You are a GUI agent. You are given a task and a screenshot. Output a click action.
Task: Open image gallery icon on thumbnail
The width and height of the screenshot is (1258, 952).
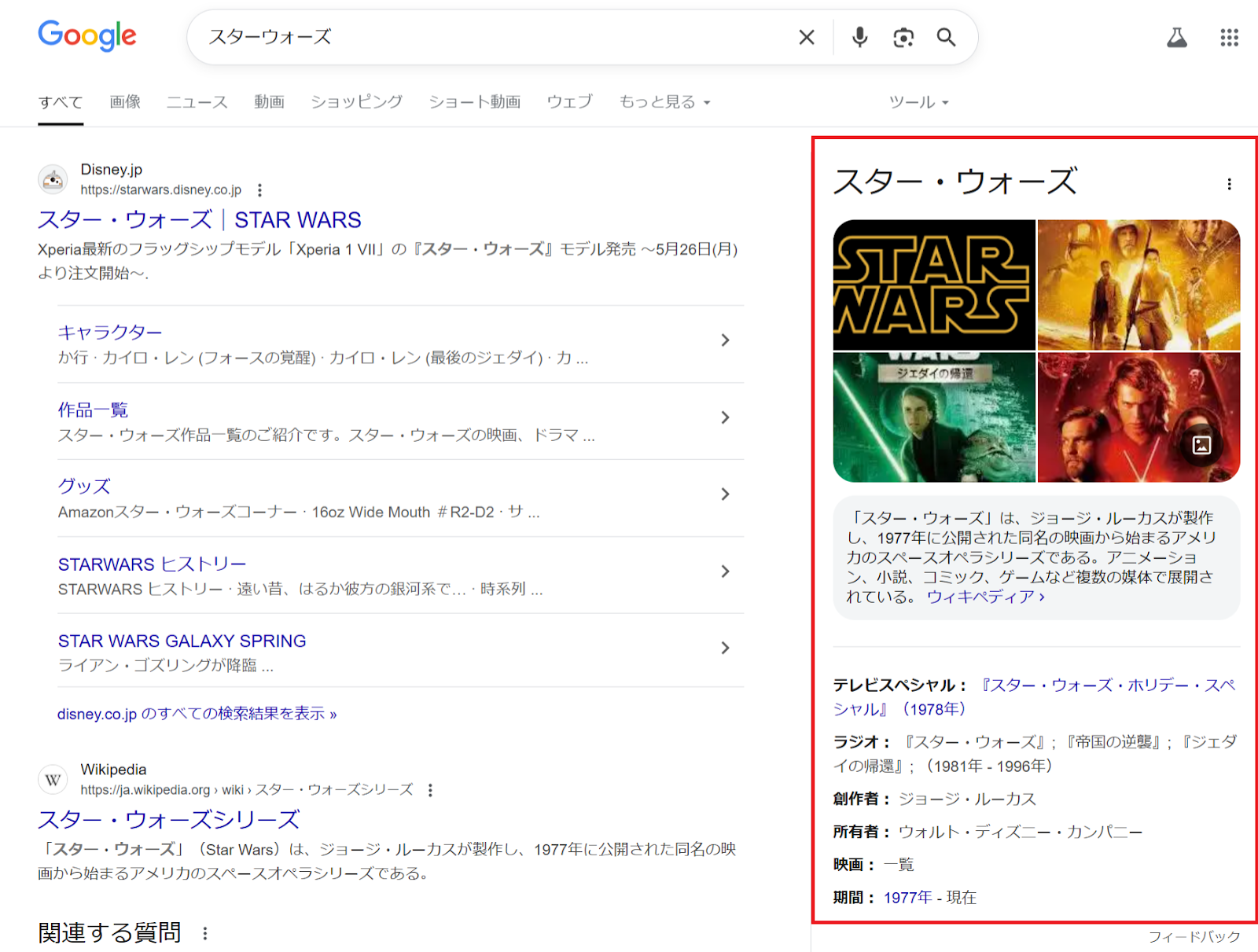tap(1201, 445)
